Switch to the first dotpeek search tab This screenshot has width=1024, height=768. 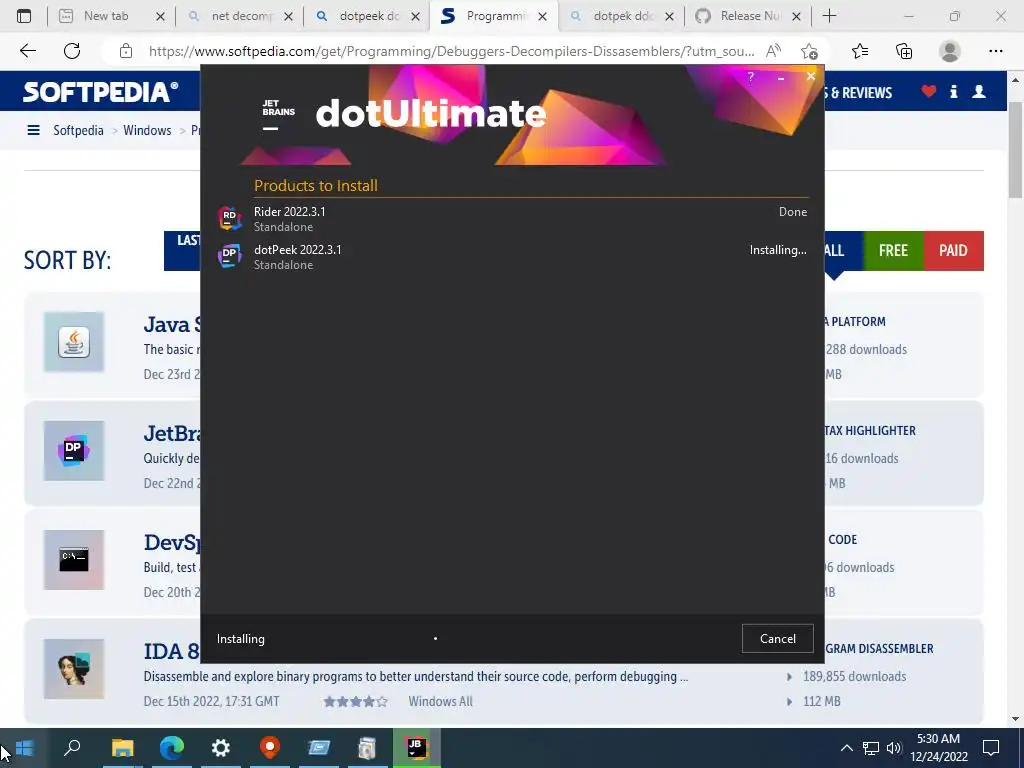368,16
